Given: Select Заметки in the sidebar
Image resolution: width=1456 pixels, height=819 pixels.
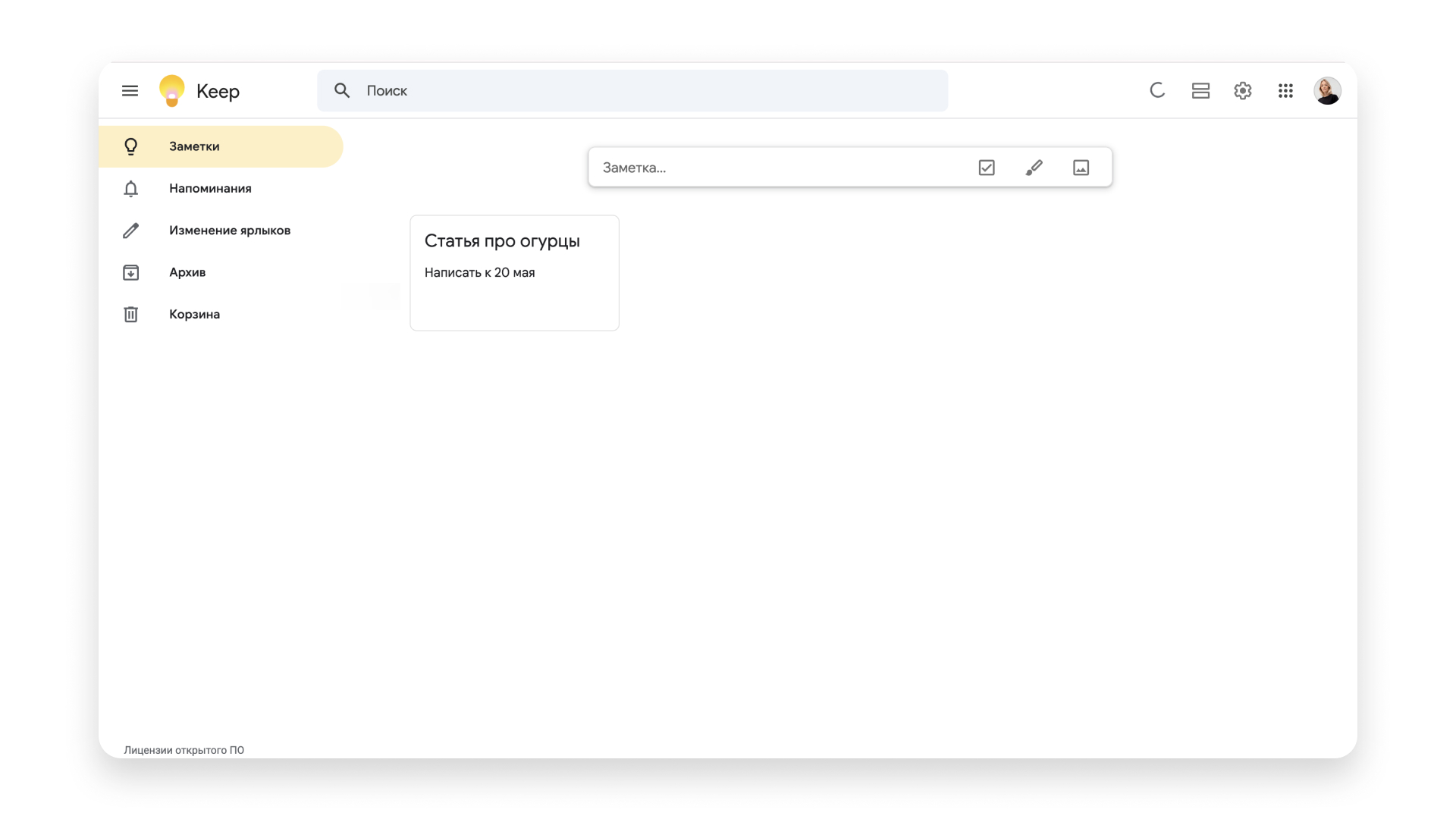Looking at the screenshot, I should 221,146.
